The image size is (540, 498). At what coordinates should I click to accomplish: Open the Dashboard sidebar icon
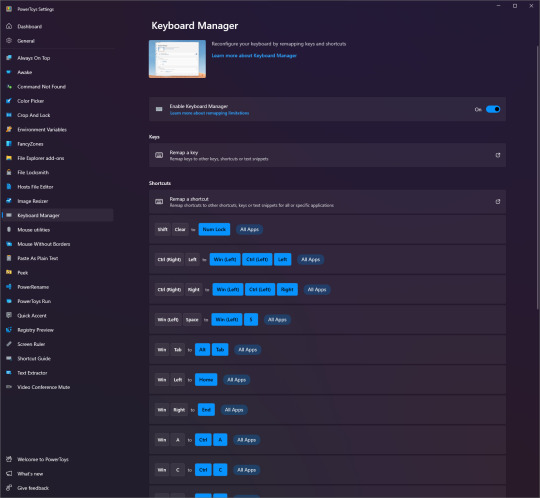[9, 26]
